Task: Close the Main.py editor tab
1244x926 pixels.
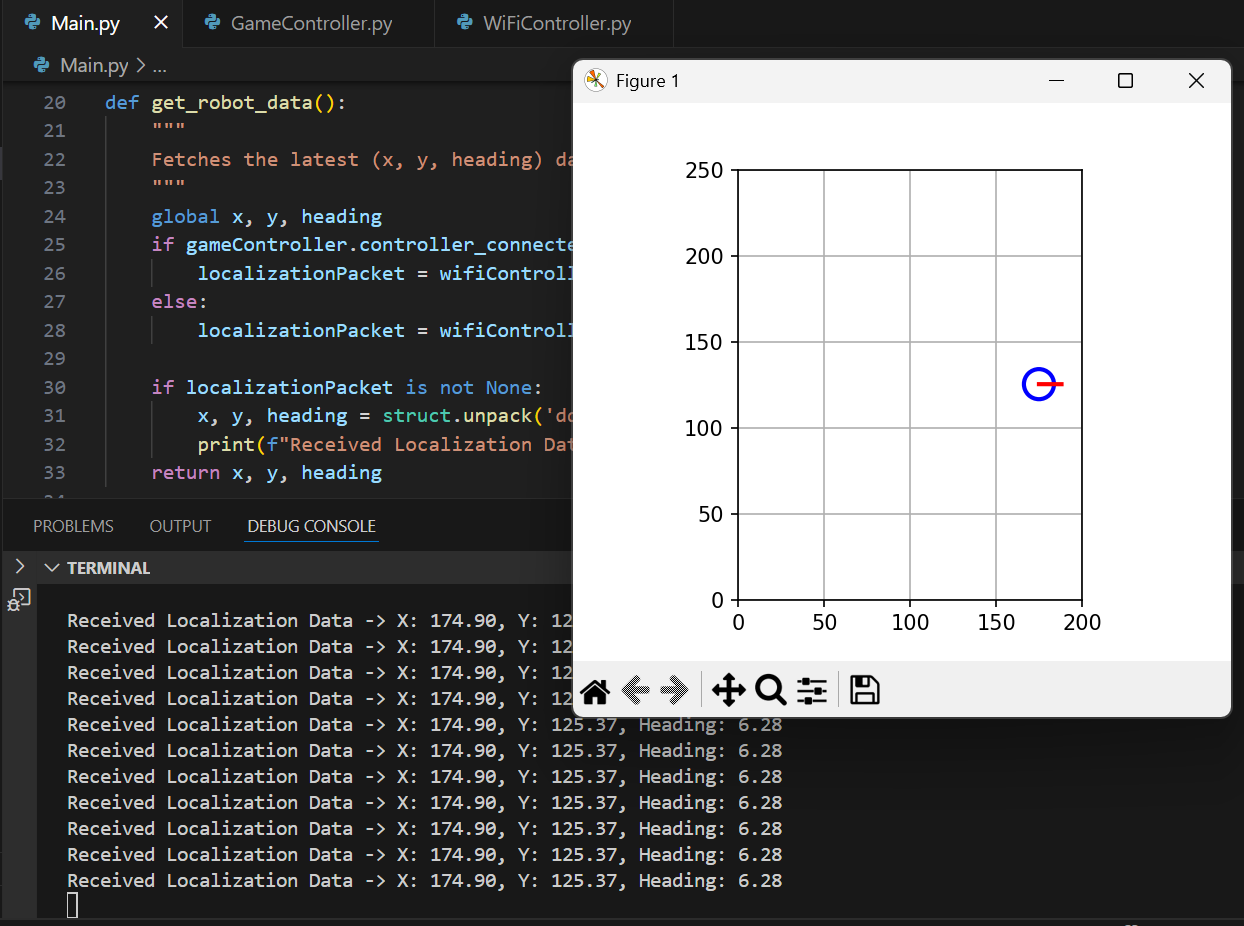Action: pos(161,23)
